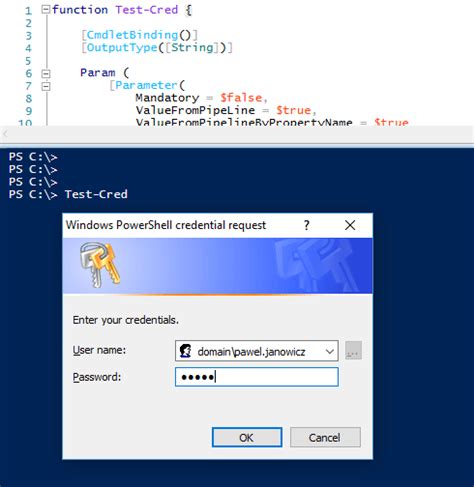Collapse the Param block on line 6
Image resolution: width=474 pixels, height=487 pixels.
pyautogui.click(x=46, y=73)
